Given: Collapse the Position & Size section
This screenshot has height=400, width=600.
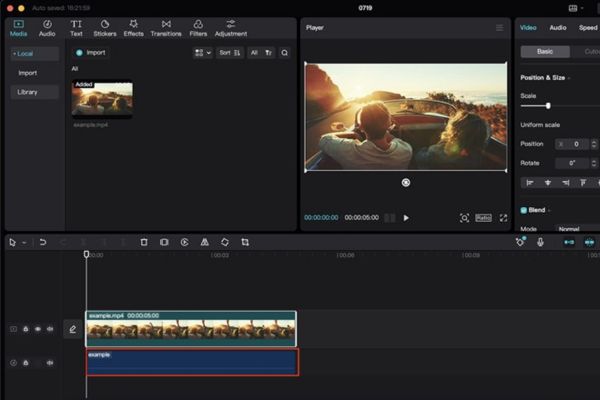Looking at the screenshot, I should coord(569,78).
